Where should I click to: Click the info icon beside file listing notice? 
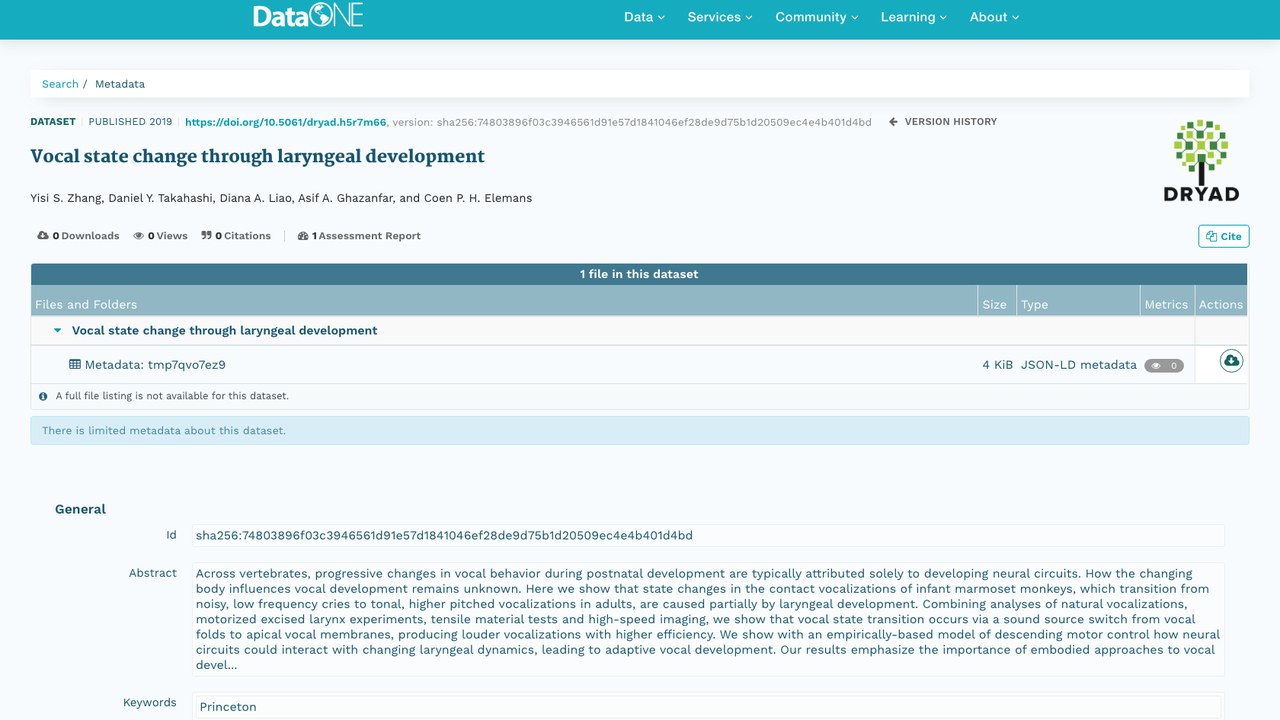[43, 396]
